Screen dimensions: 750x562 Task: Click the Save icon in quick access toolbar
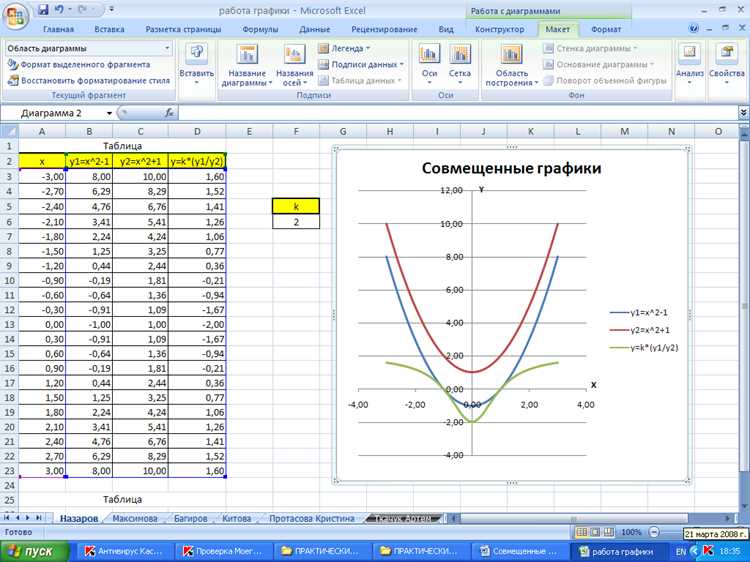(43, 10)
